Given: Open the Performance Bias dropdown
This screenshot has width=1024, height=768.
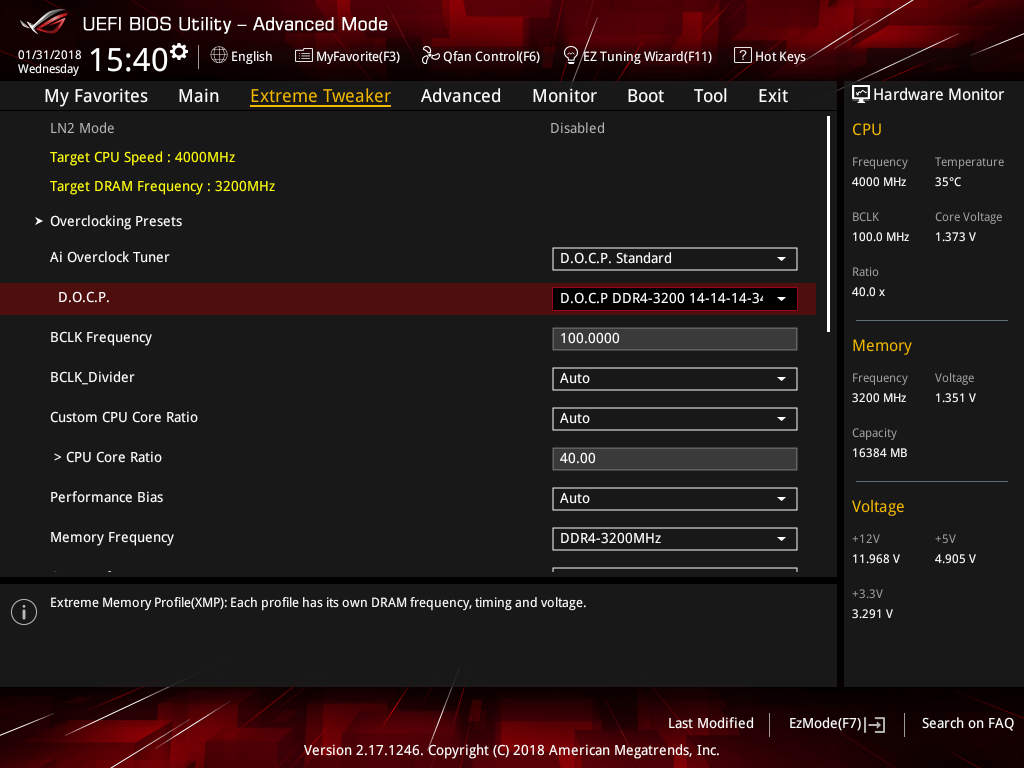Looking at the screenshot, I should coord(675,499).
